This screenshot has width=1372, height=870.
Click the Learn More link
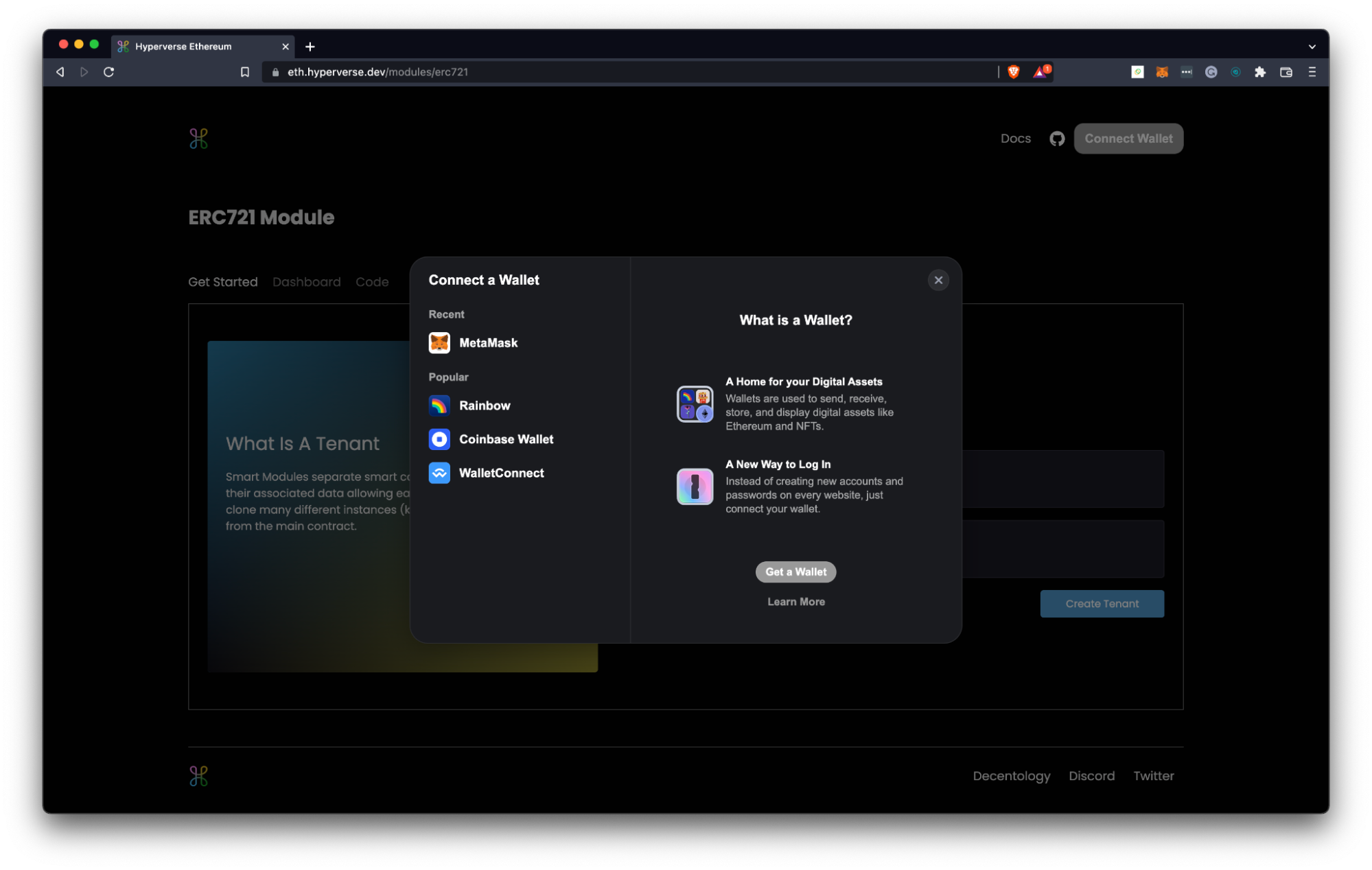[796, 601]
